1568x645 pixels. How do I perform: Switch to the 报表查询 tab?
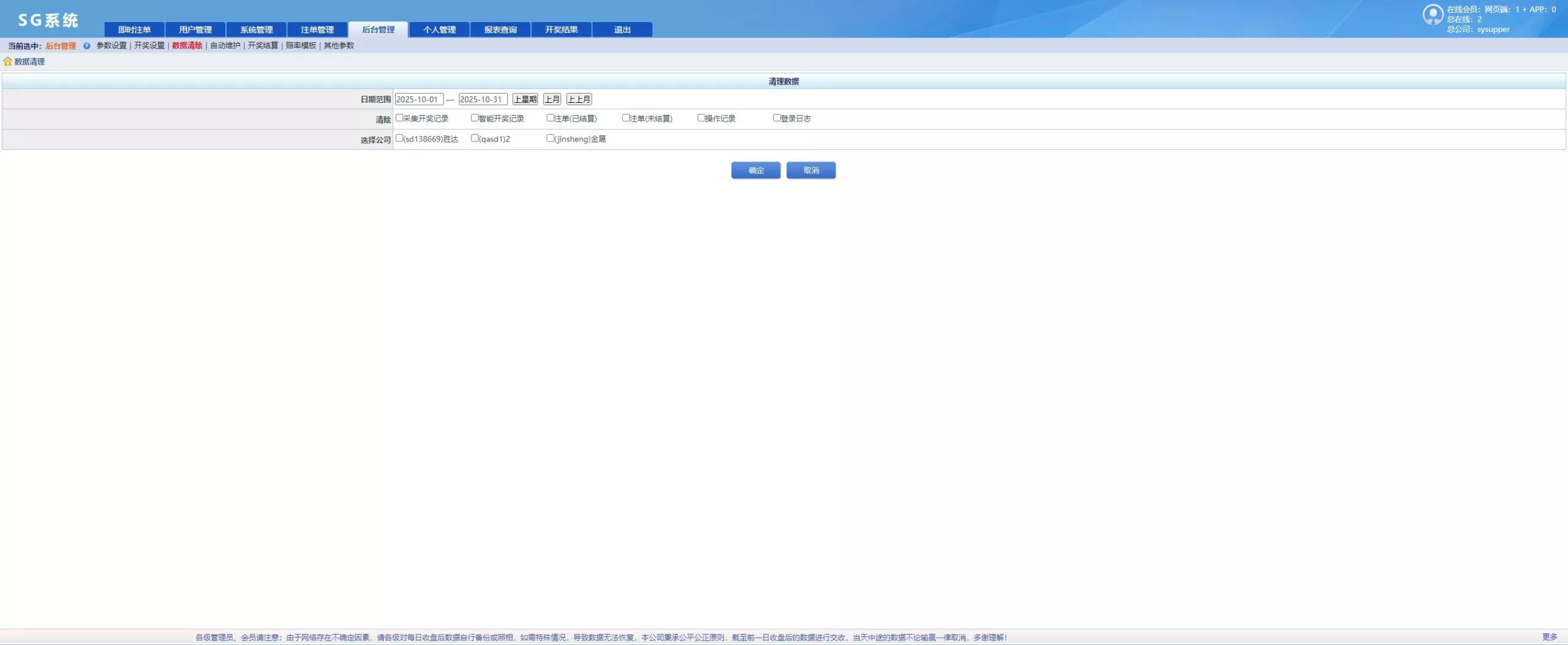[500, 29]
